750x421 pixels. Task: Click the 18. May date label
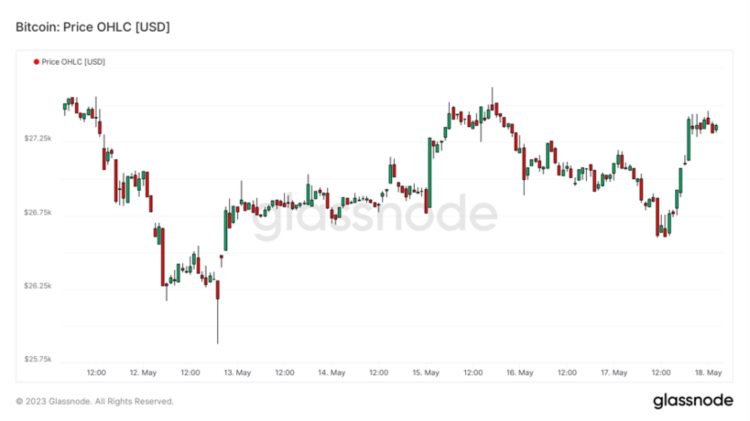(708, 373)
